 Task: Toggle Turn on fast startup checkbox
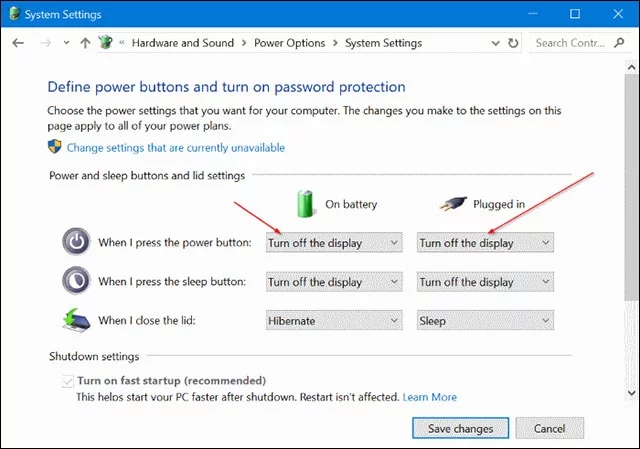click(x=68, y=381)
